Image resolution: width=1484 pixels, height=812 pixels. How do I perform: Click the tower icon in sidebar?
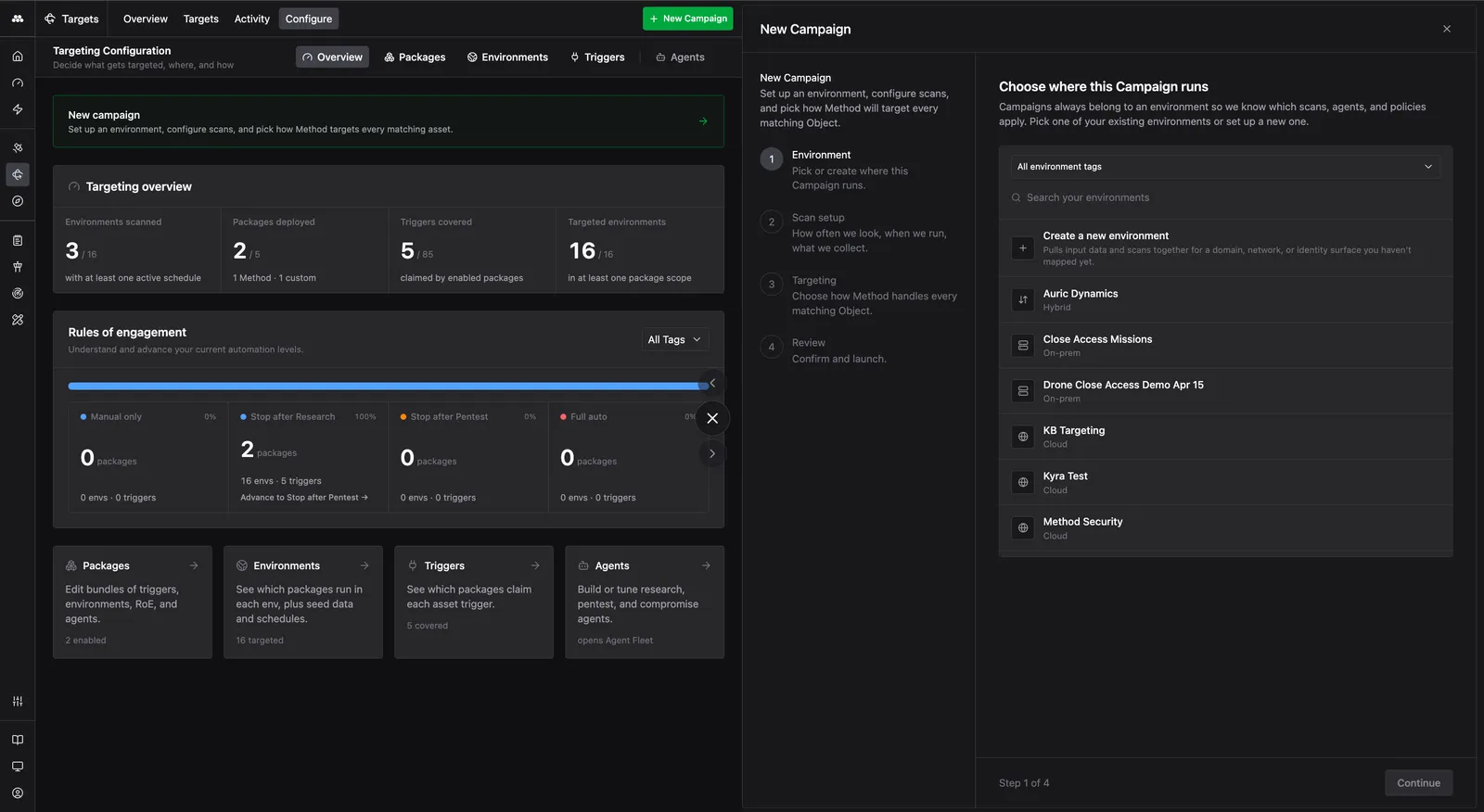coord(18,267)
